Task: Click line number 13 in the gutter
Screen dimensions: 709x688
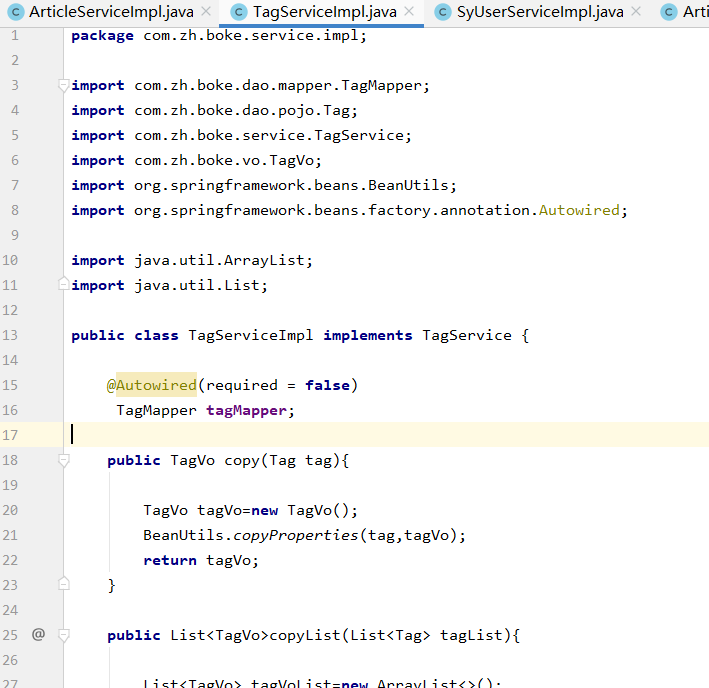Action: 9,335
